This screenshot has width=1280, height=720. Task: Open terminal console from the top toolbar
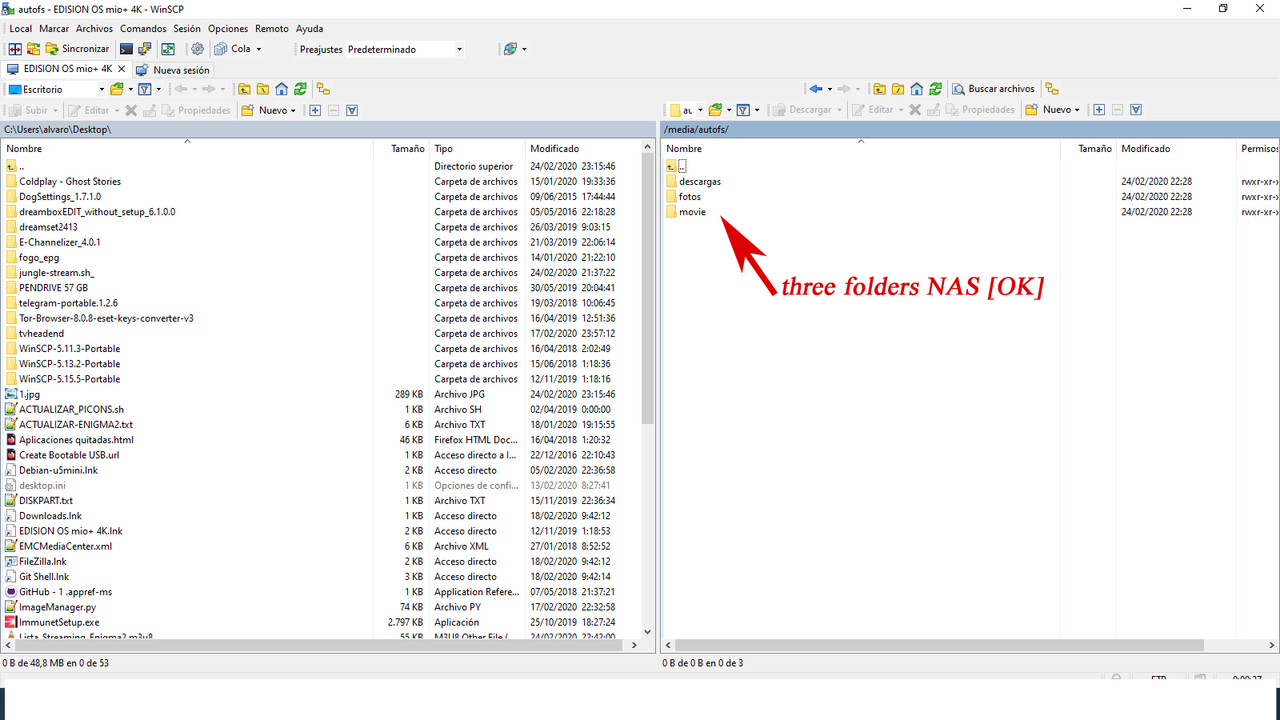(126, 49)
